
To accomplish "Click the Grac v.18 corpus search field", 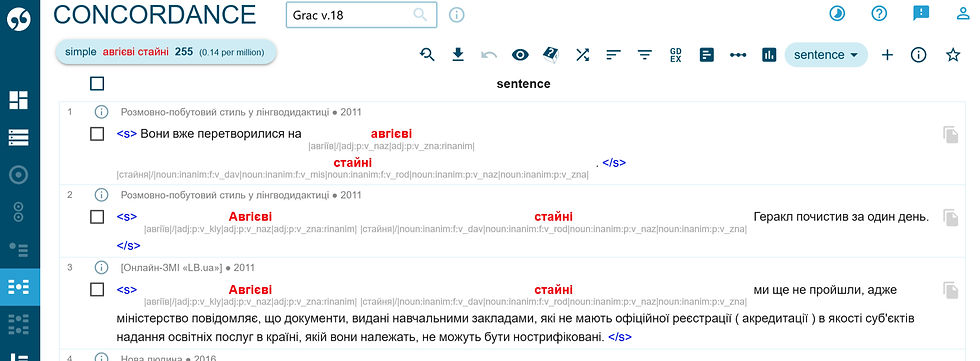I will (361, 15).
